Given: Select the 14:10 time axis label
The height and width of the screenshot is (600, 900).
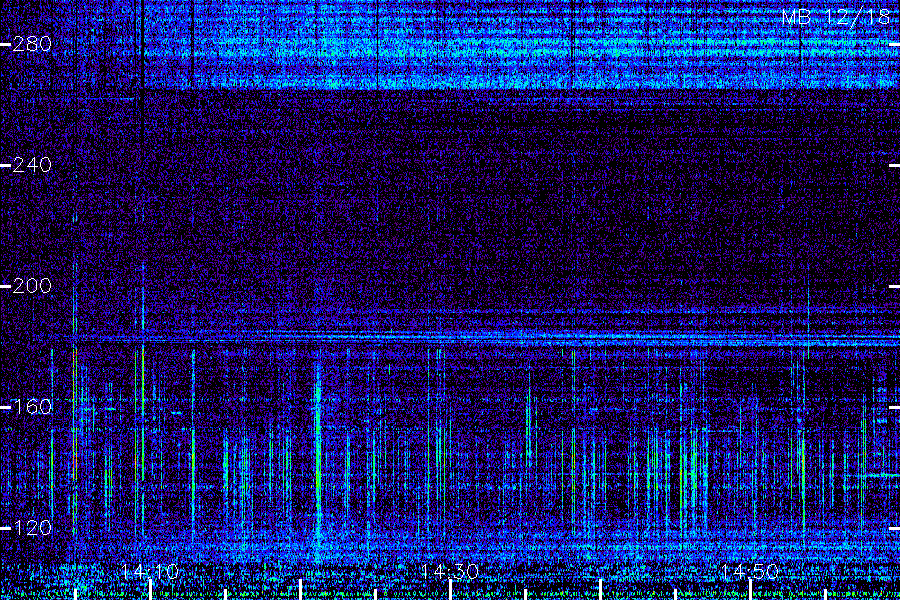Looking at the screenshot, I should 150,572.
